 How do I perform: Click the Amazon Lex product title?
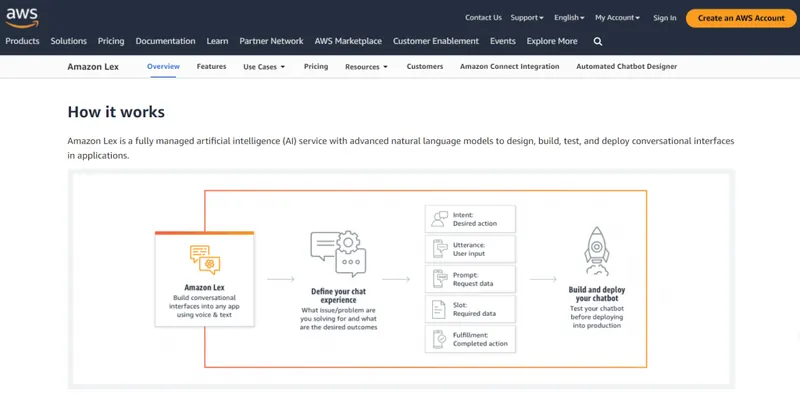(x=93, y=67)
